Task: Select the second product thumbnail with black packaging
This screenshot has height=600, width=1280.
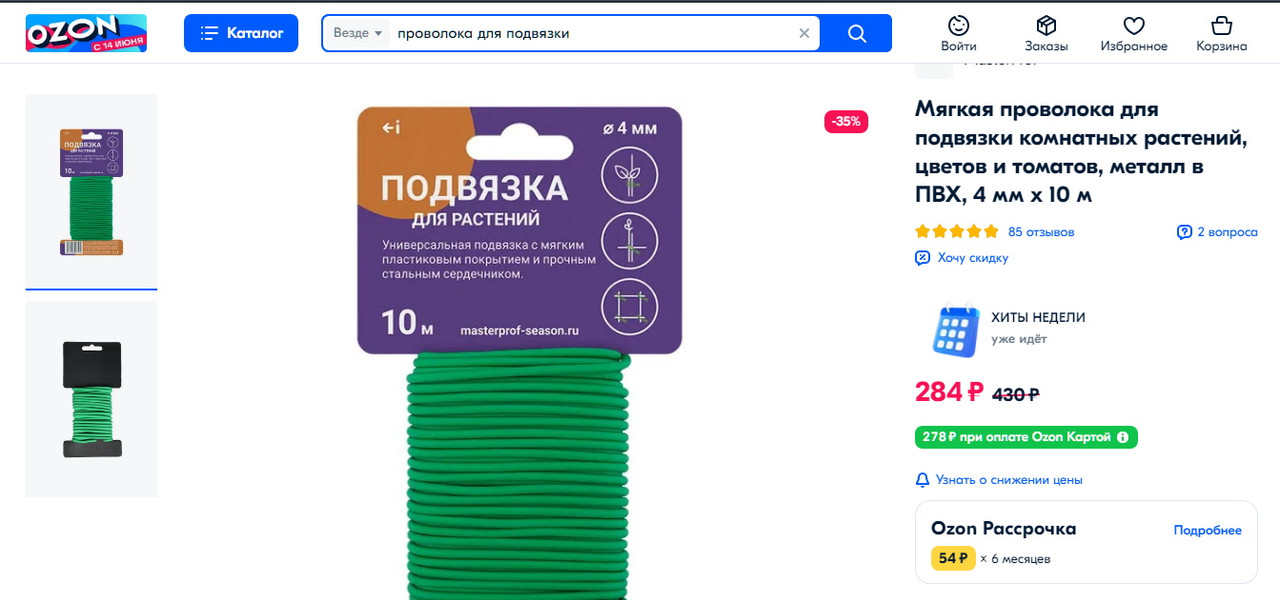Action: 91,399
